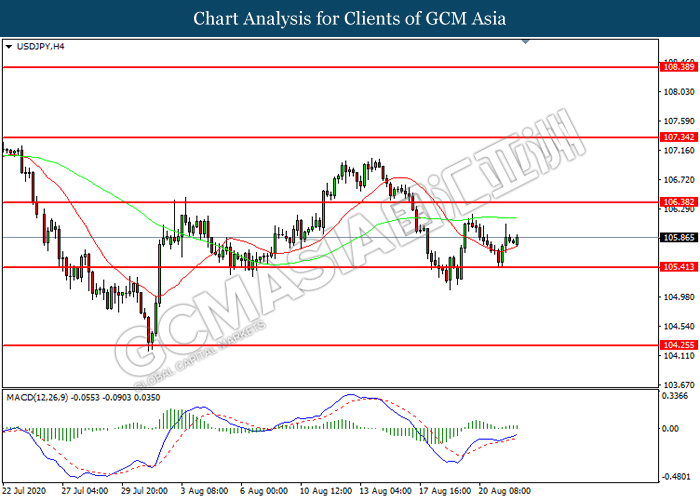Click the 3 Aug 08:00 time label
The width and height of the screenshot is (700, 500).
pos(204,491)
